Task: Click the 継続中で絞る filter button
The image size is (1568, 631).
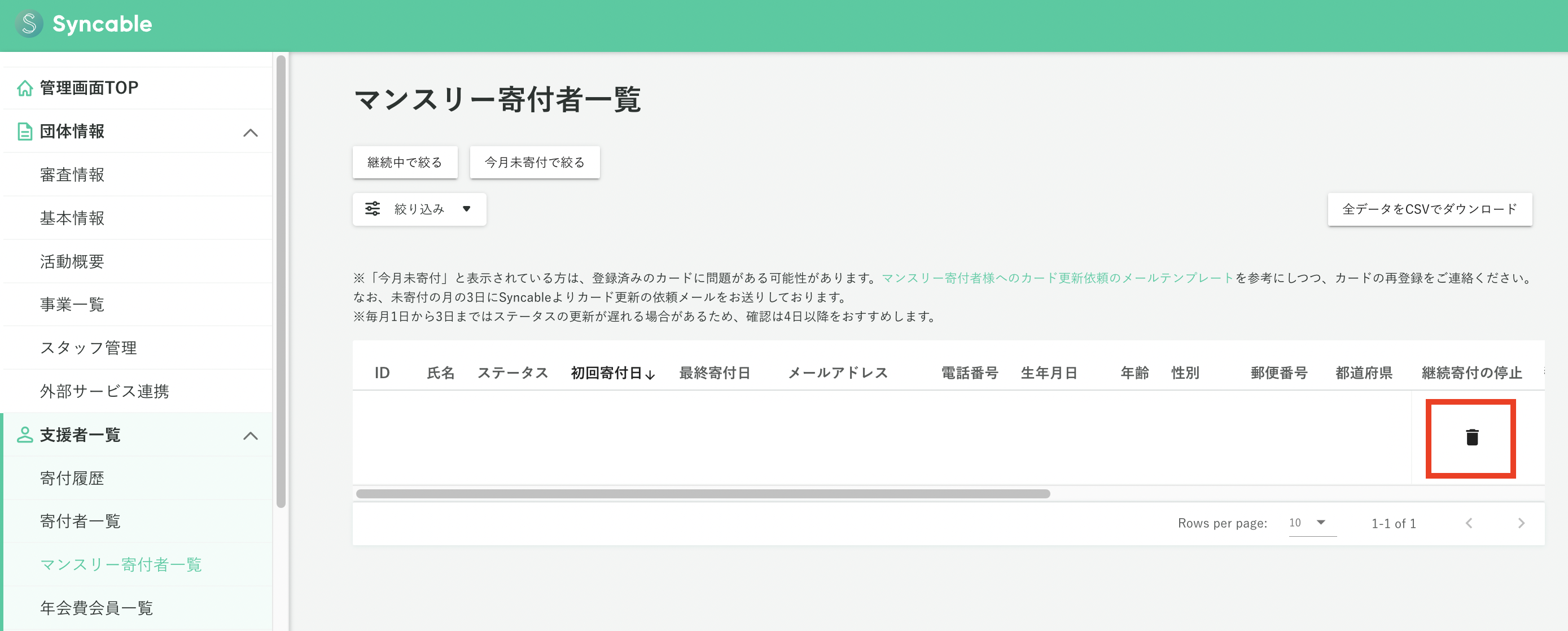Action: coord(404,162)
